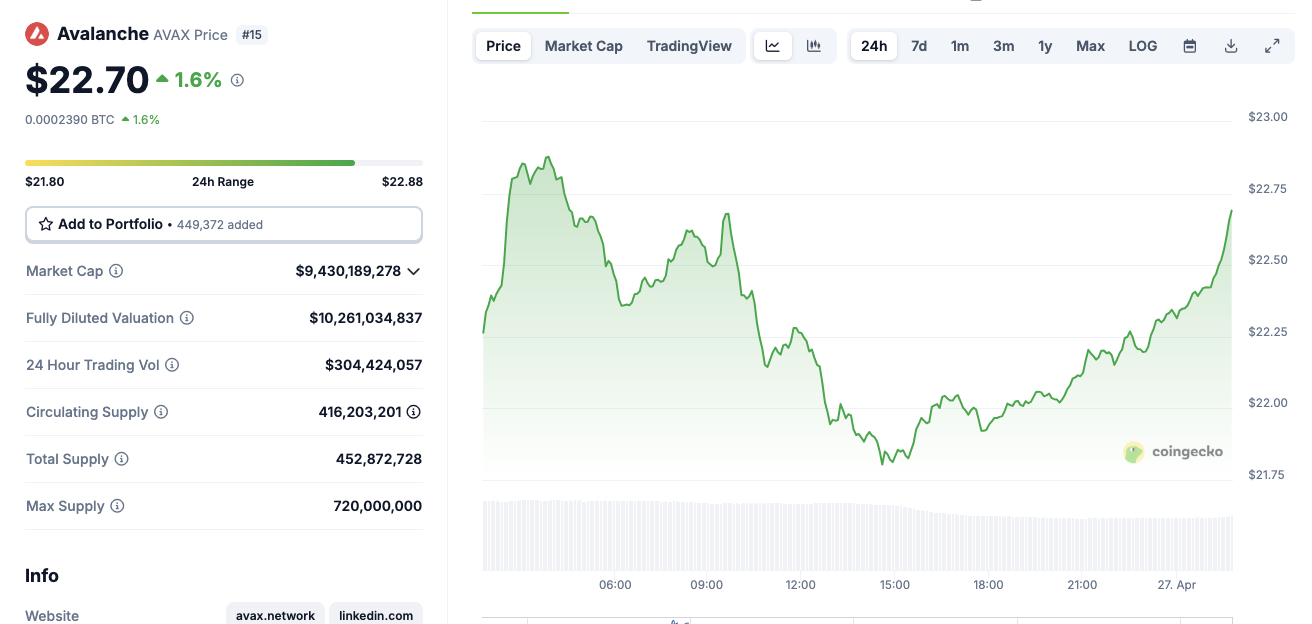Click the info icon next to 1.6% price change
This screenshot has width=1312, height=624.
tap(237, 80)
